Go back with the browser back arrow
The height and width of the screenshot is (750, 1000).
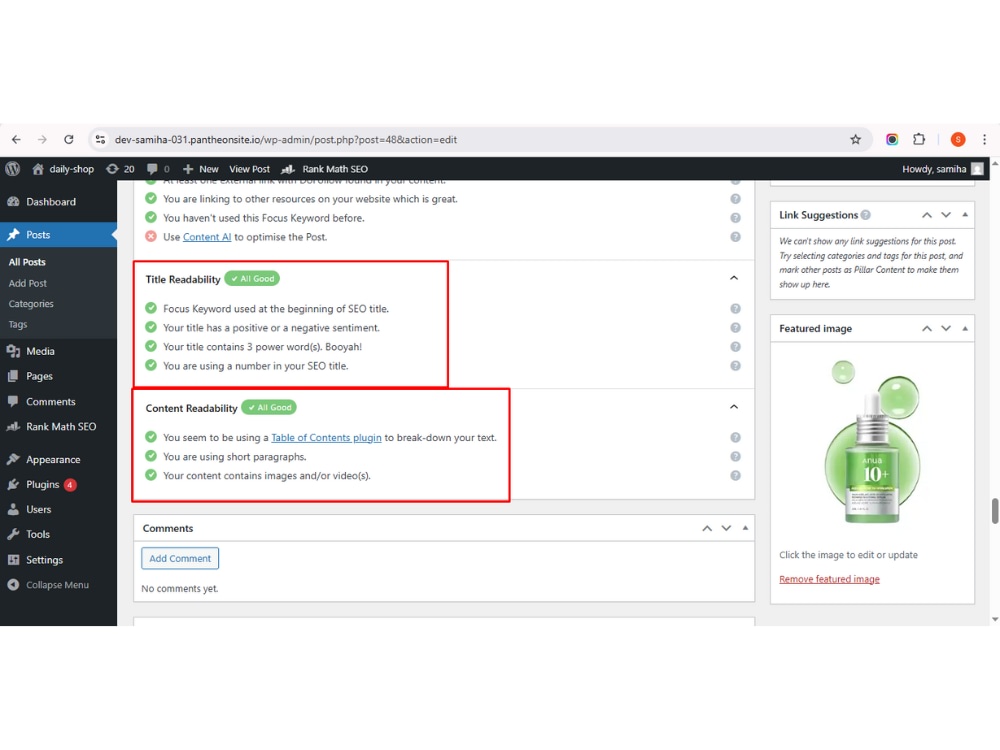[x=16, y=139]
